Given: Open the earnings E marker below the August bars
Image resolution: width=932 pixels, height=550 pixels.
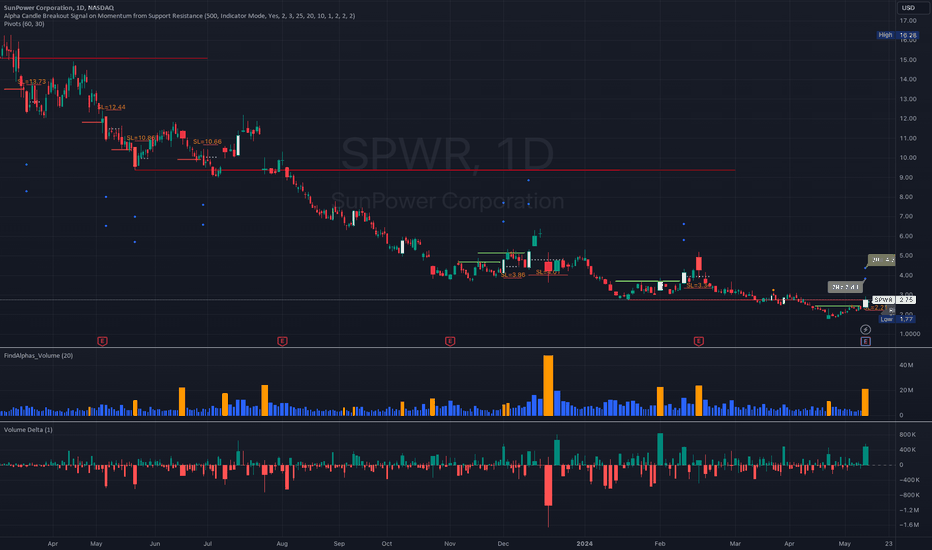Looking at the screenshot, I should point(282,341).
